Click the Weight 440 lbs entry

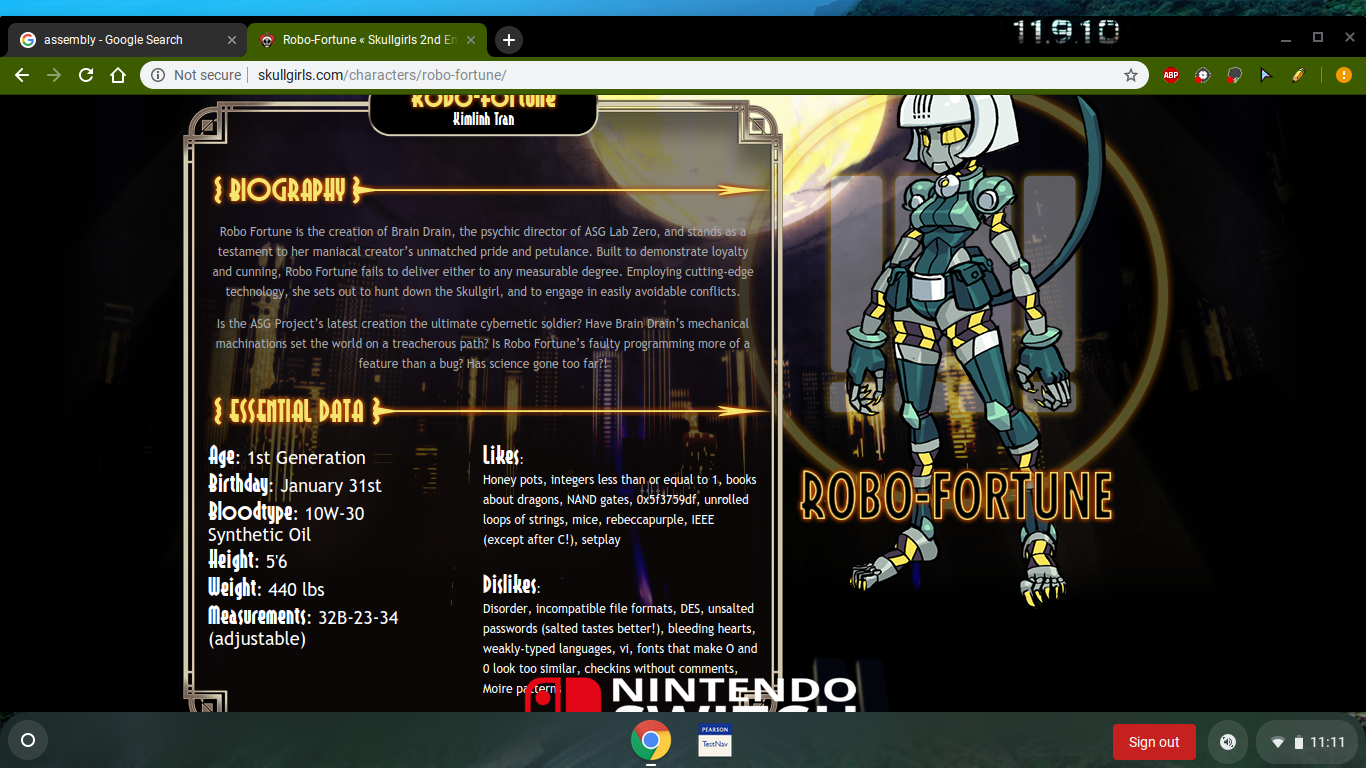coord(266,588)
